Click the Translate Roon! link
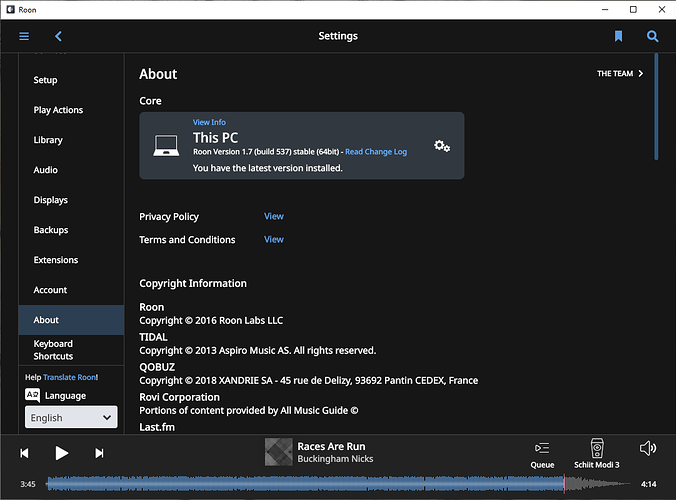This screenshot has height=500, width=676. click(71, 377)
